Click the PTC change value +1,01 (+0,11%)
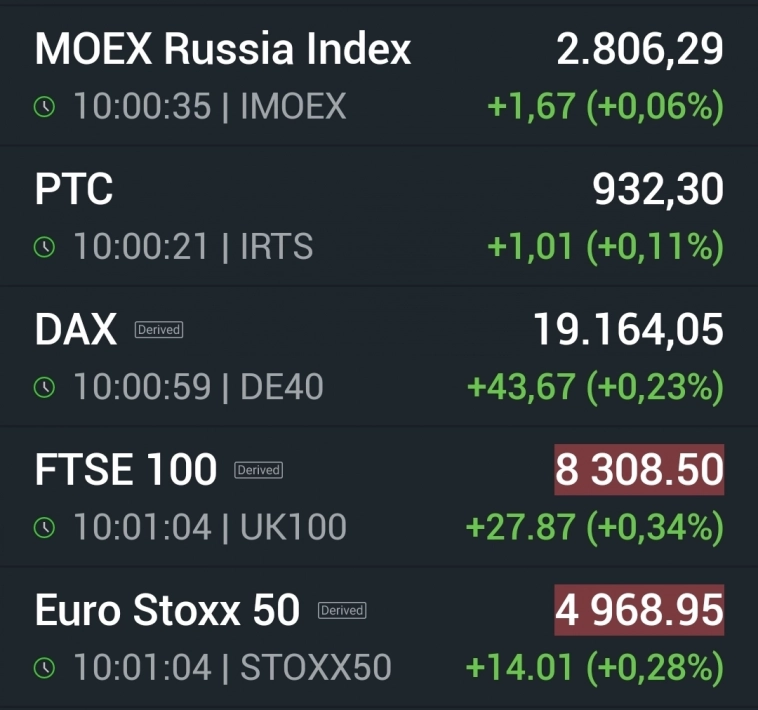The width and height of the screenshot is (758, 710). coord(606,247)
